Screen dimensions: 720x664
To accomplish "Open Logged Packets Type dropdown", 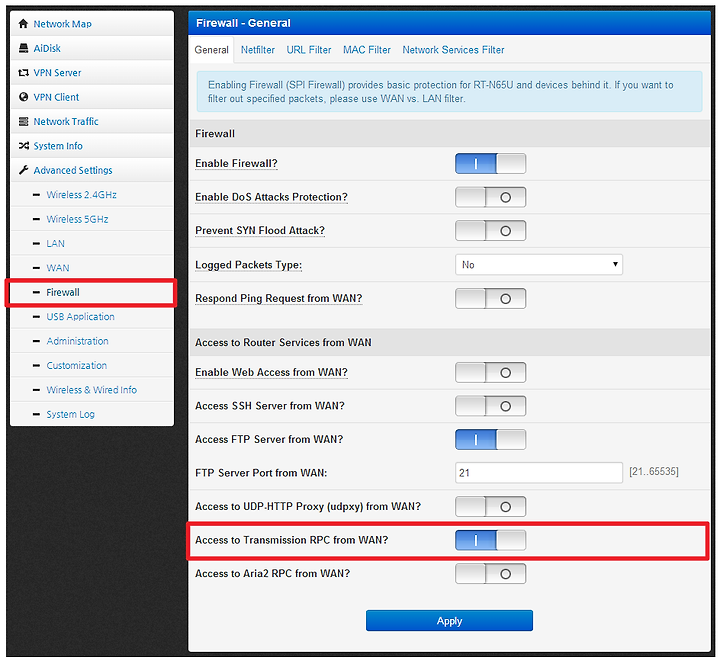I will click(539, 264).
